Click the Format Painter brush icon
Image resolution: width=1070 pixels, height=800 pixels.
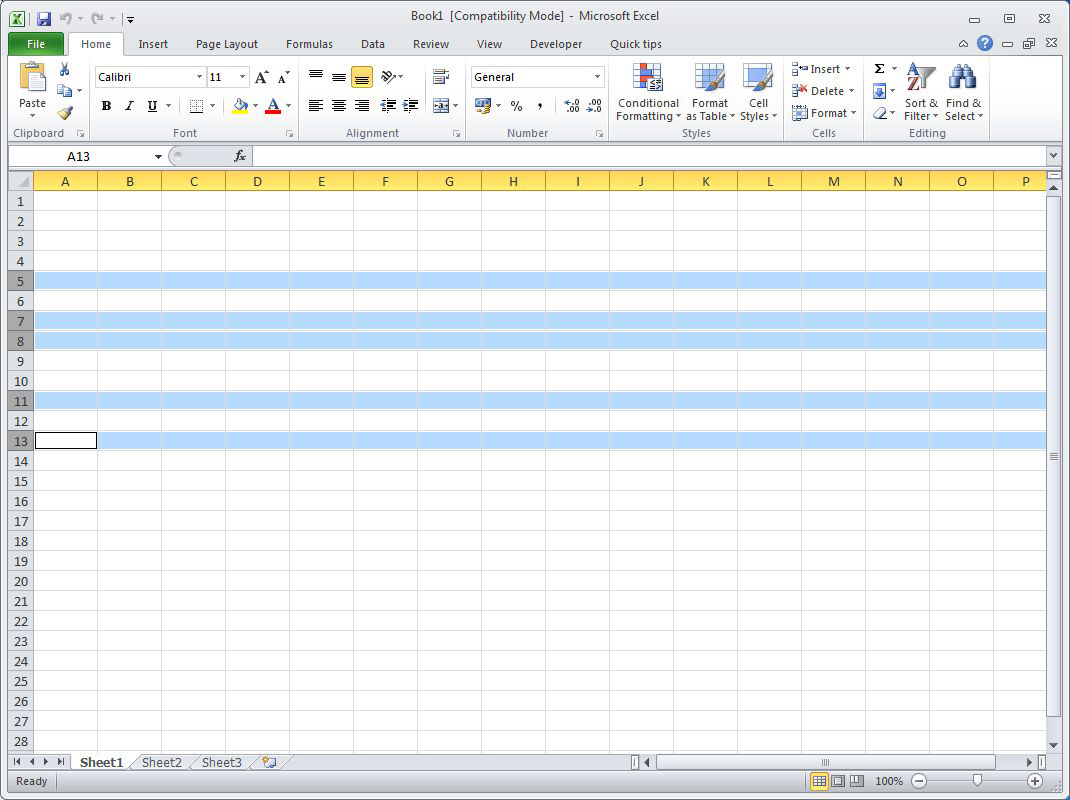(65, 113)
